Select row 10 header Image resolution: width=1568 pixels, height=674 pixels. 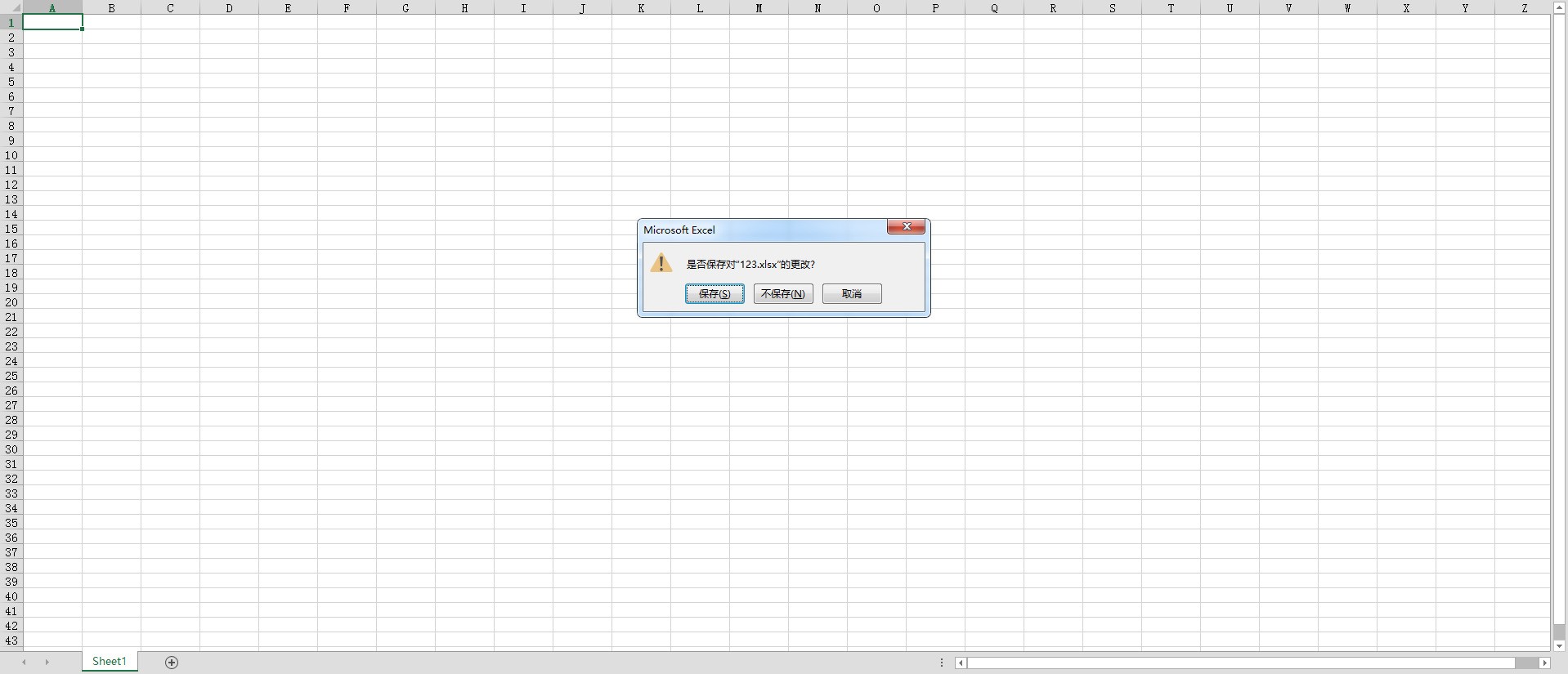click(11, 155)
